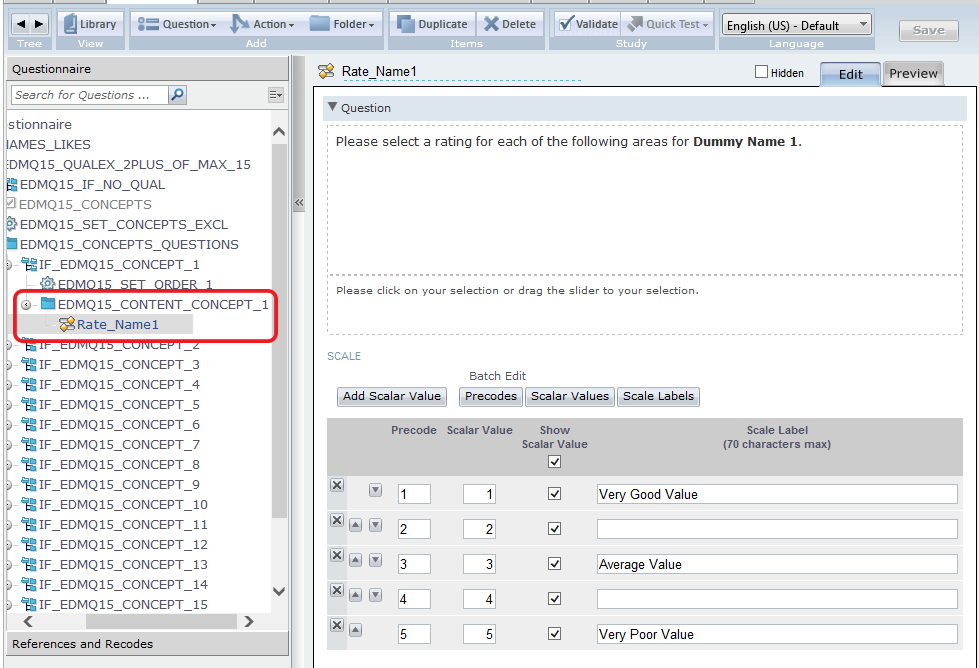Click the Rate_Name1 title field

(x=461, y=72)
